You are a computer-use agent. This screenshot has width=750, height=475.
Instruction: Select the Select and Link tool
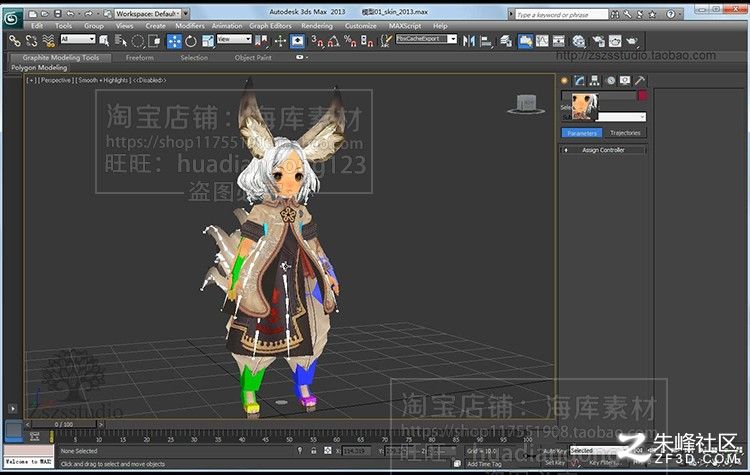click(15, 41)
